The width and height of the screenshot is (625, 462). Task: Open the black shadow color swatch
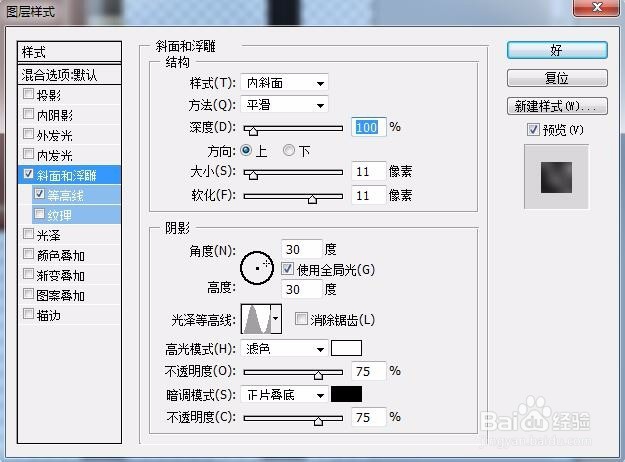coord(346,394)
